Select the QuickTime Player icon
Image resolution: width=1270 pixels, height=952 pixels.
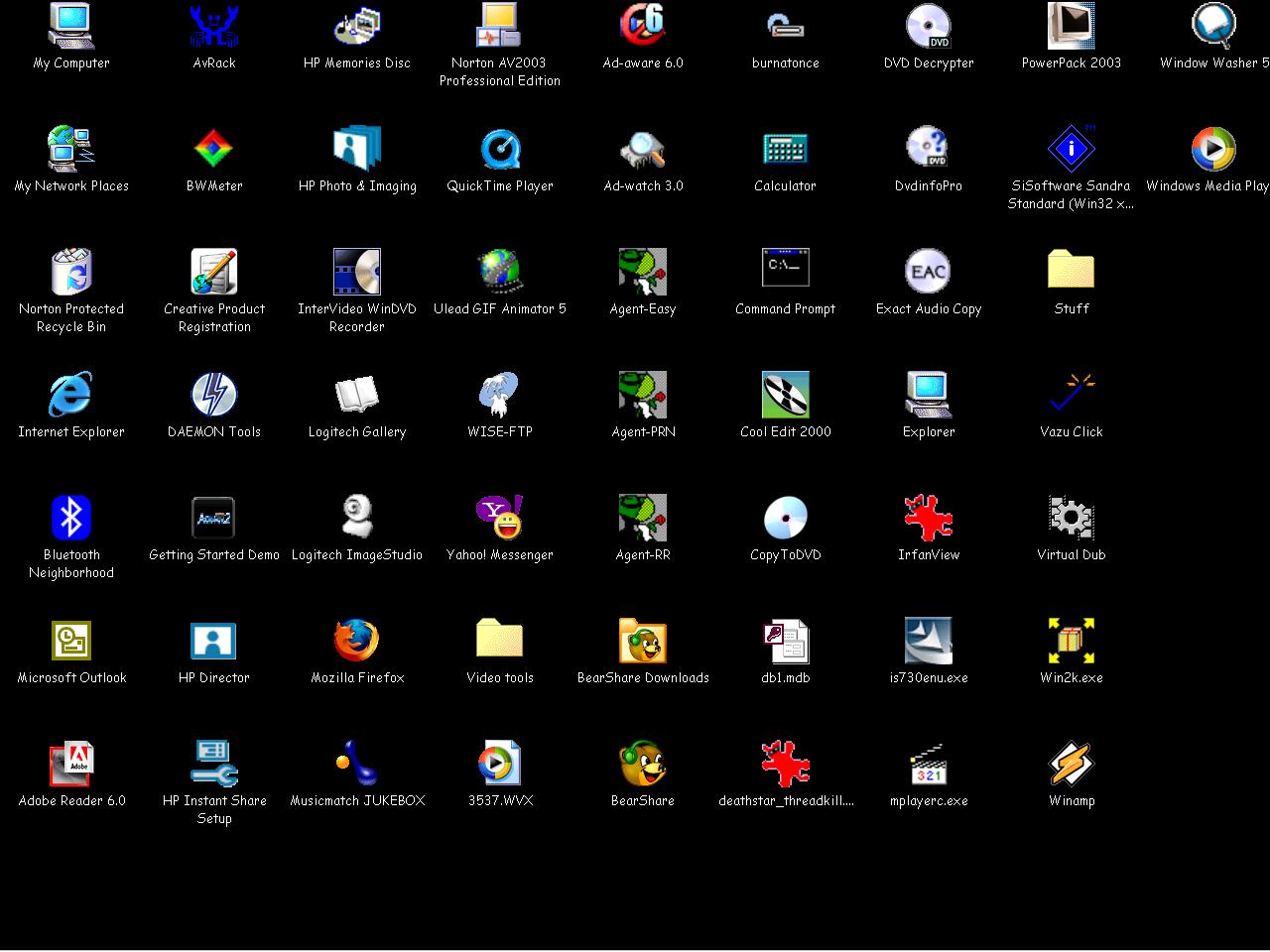tap(500, 149)
